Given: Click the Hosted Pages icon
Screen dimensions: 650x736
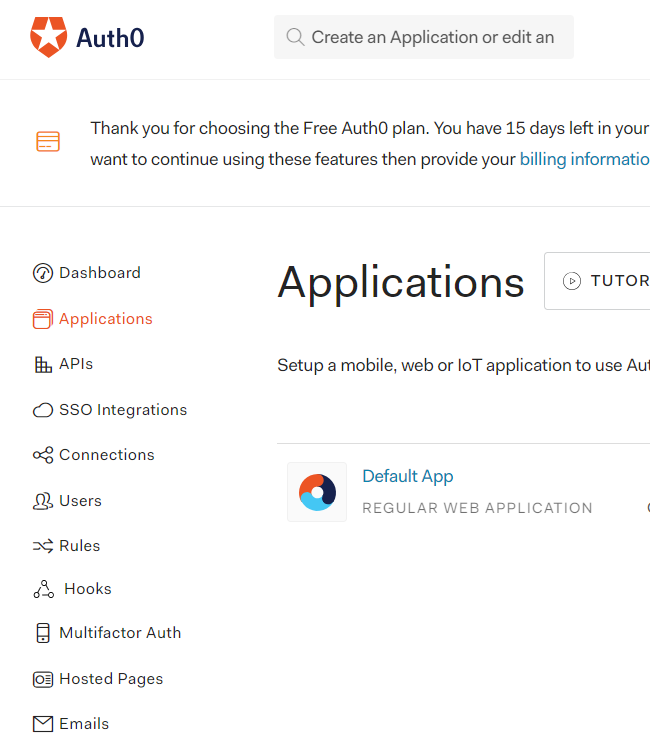Looking at the screenshot, I should pos(43,679).
